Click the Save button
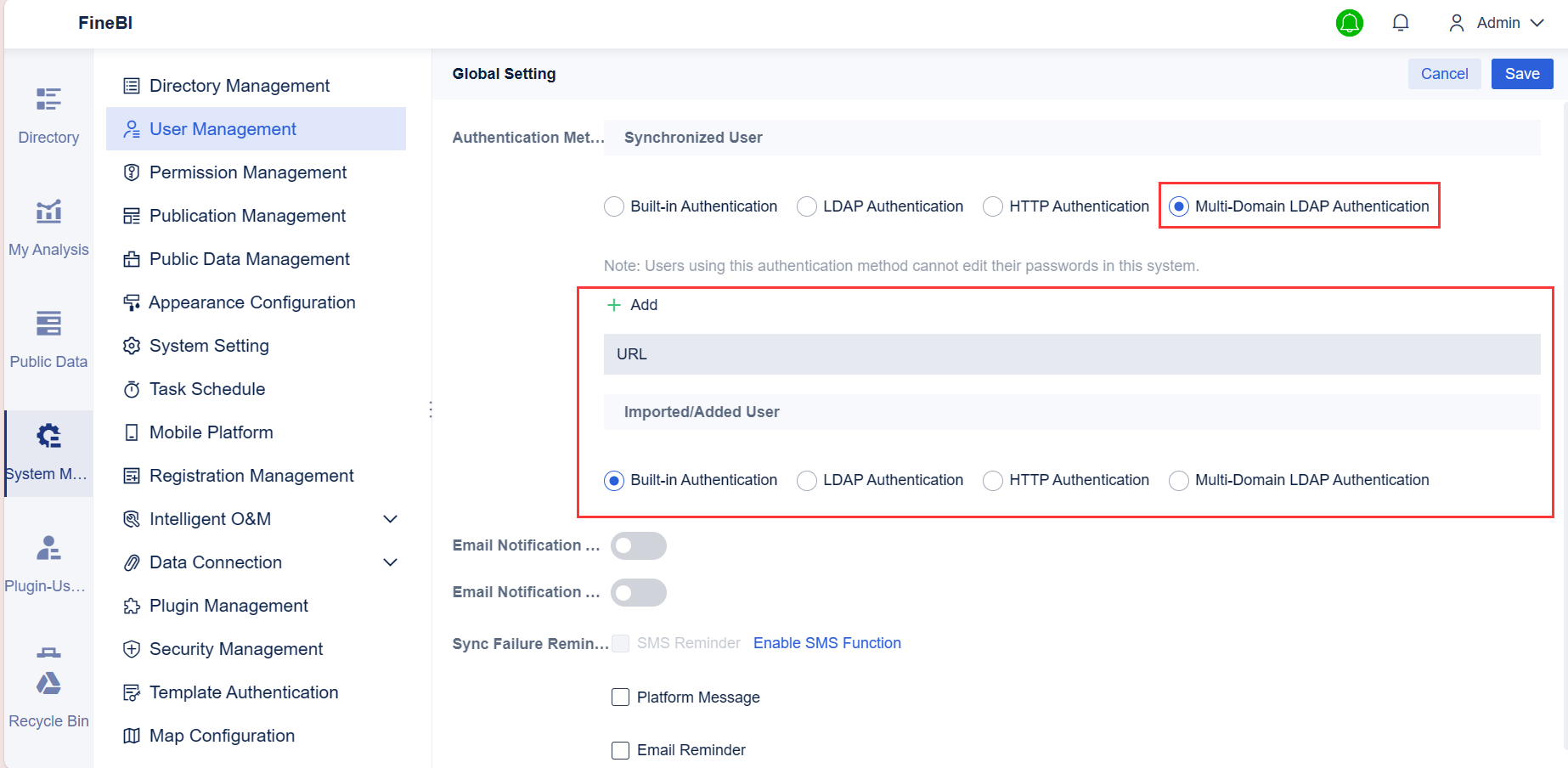Screen dimensions: 1568x768 [1521, 74]
